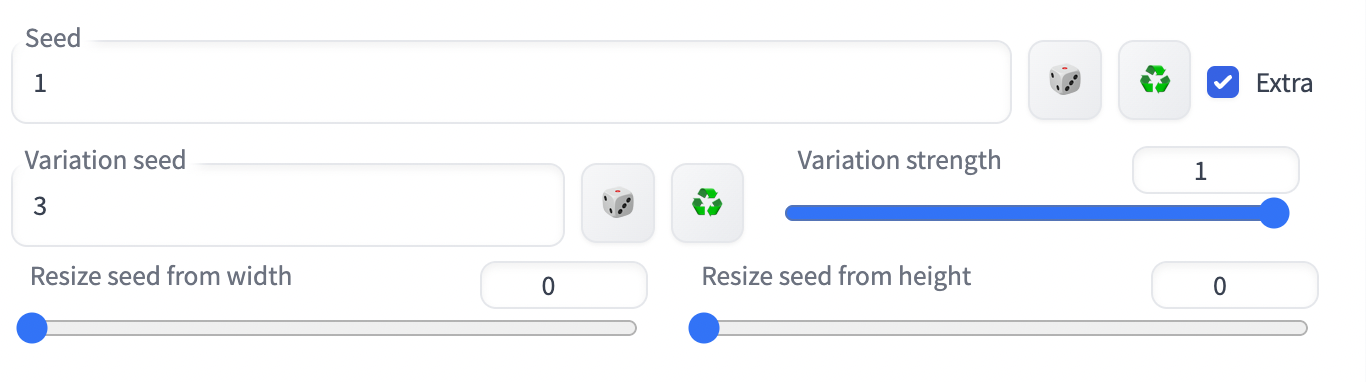The width and height of the screenshot is (1366, 382).
Task: Focus the Variation seed input field
Action: pos(288,205)
